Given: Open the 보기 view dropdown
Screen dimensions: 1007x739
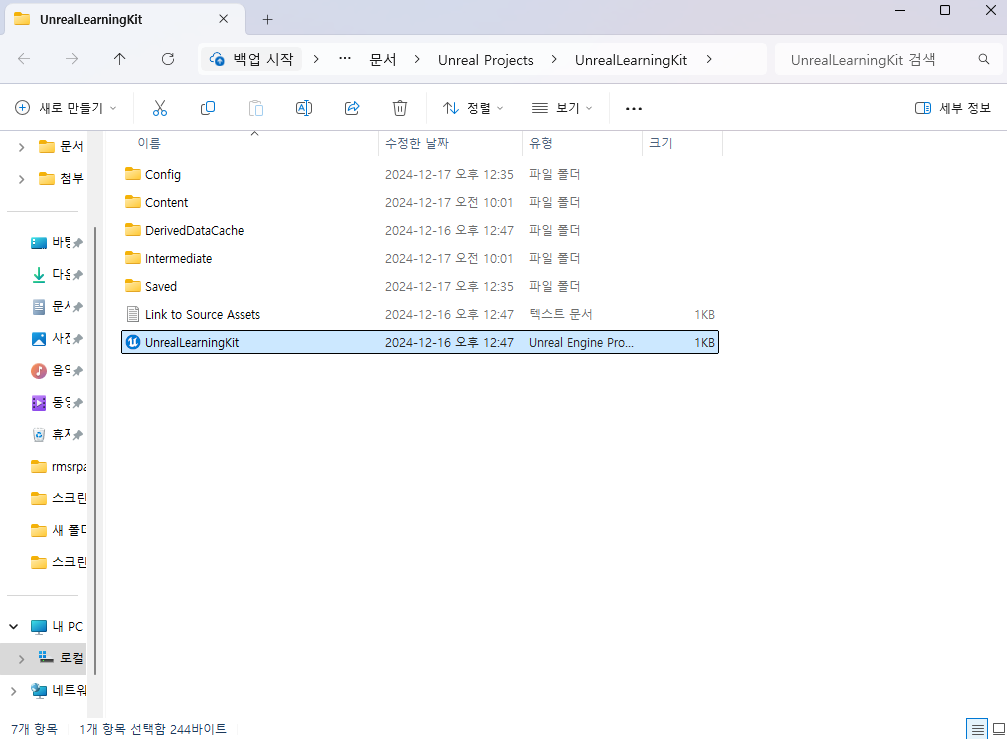Looking at the screenshot, I should coord(562,108).
